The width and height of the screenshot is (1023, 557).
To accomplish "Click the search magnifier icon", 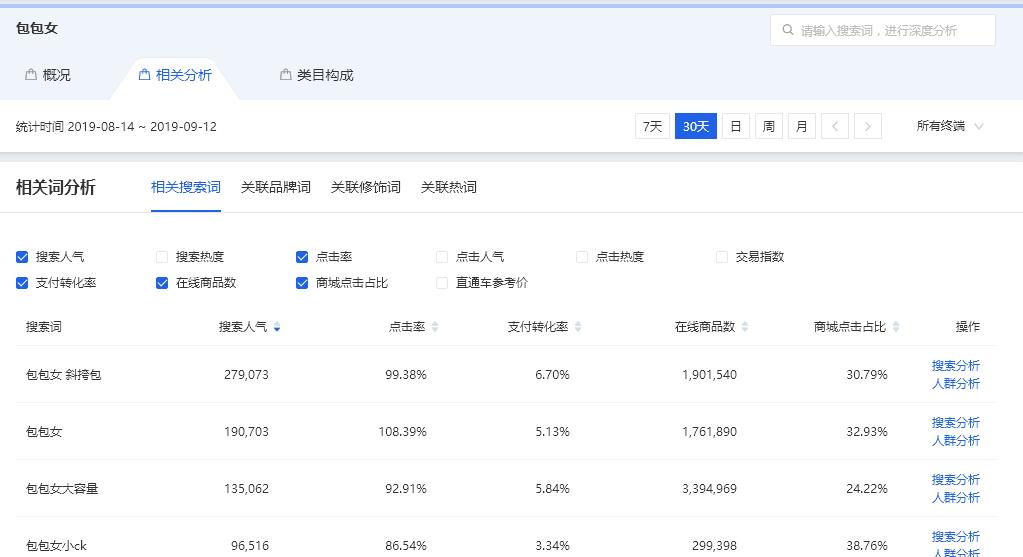I will (787, 30).
